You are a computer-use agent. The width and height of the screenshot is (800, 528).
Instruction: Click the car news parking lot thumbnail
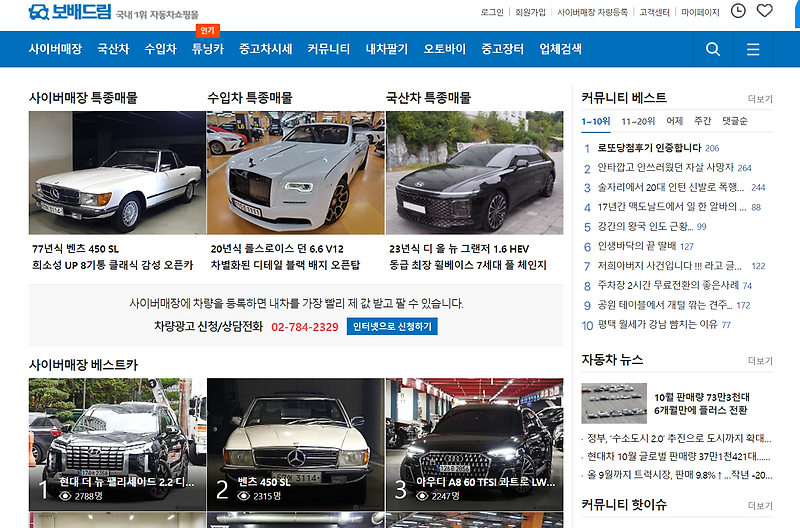[614, 403]
